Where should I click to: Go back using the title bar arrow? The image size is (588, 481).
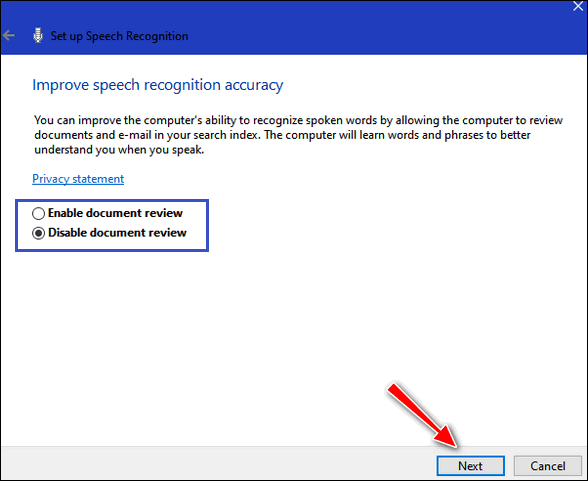9,36
